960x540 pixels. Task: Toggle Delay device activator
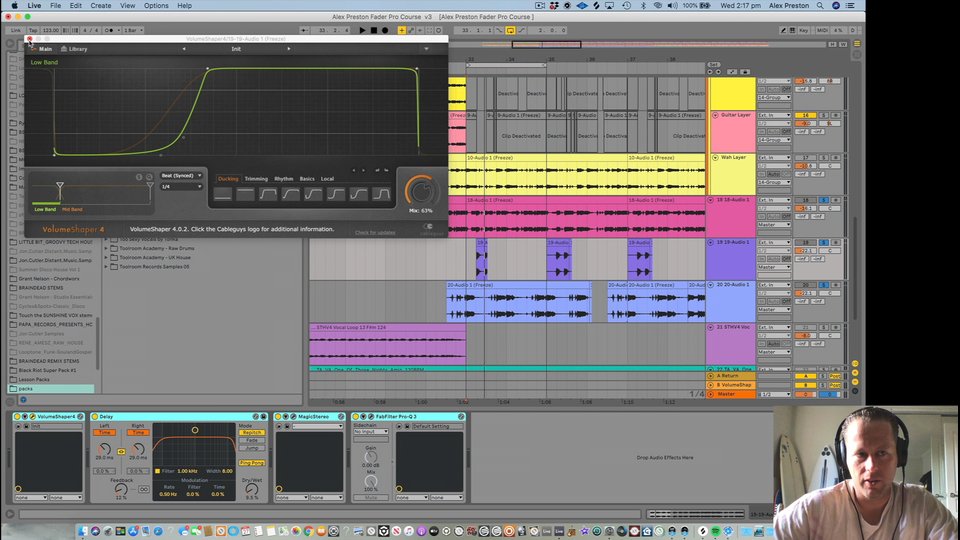(95, 416)
